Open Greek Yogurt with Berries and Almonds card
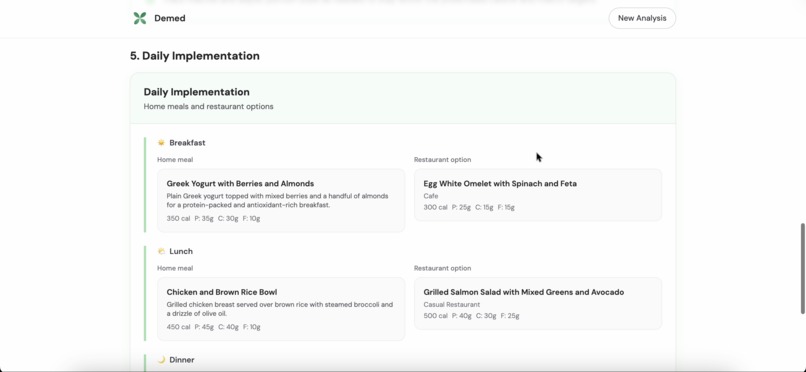The width and height of the screenshot is (806, 372). (x=281, y=200)
